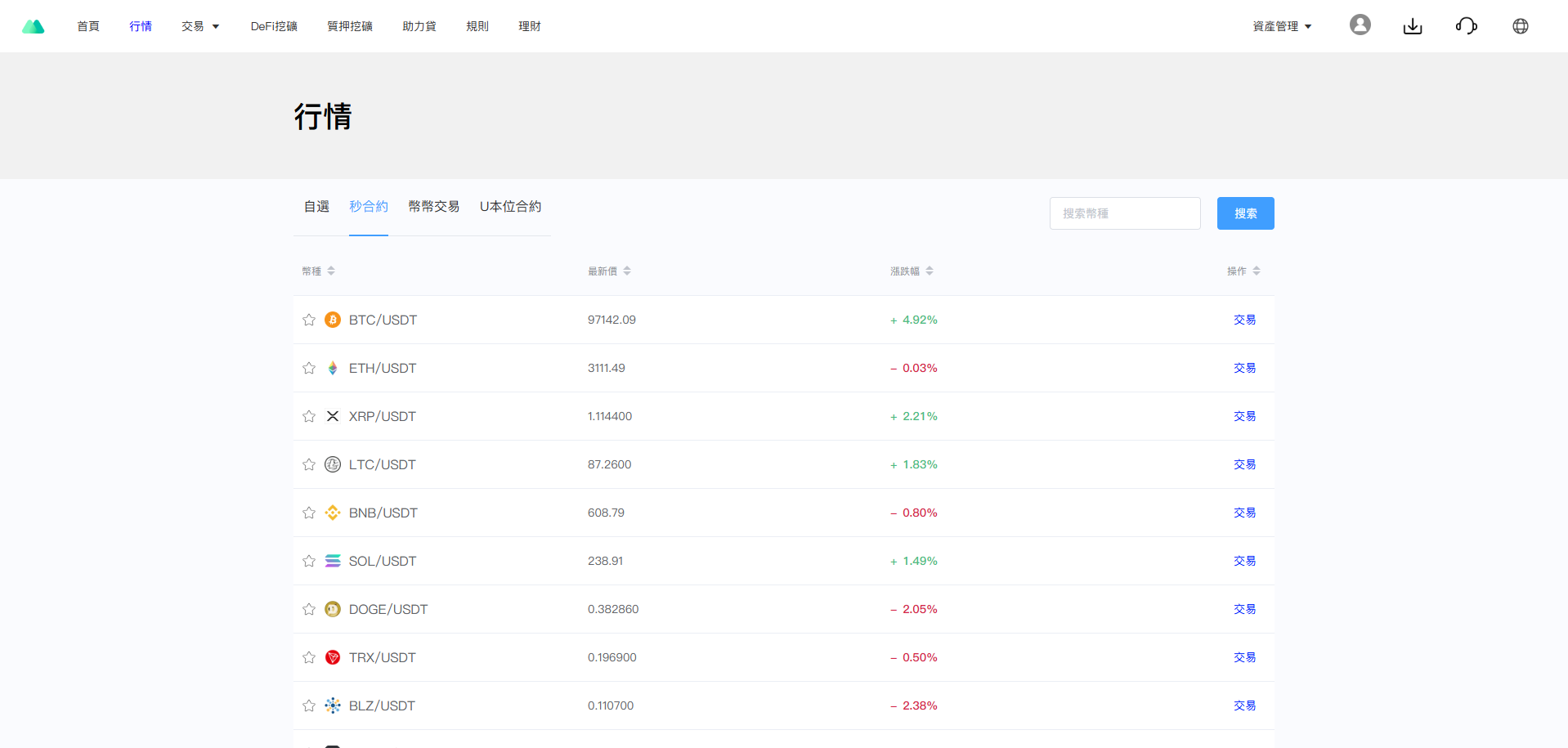Click the Dogecoin coin icon
Viewport: 1568px width, 748px height.
[333, 609]
